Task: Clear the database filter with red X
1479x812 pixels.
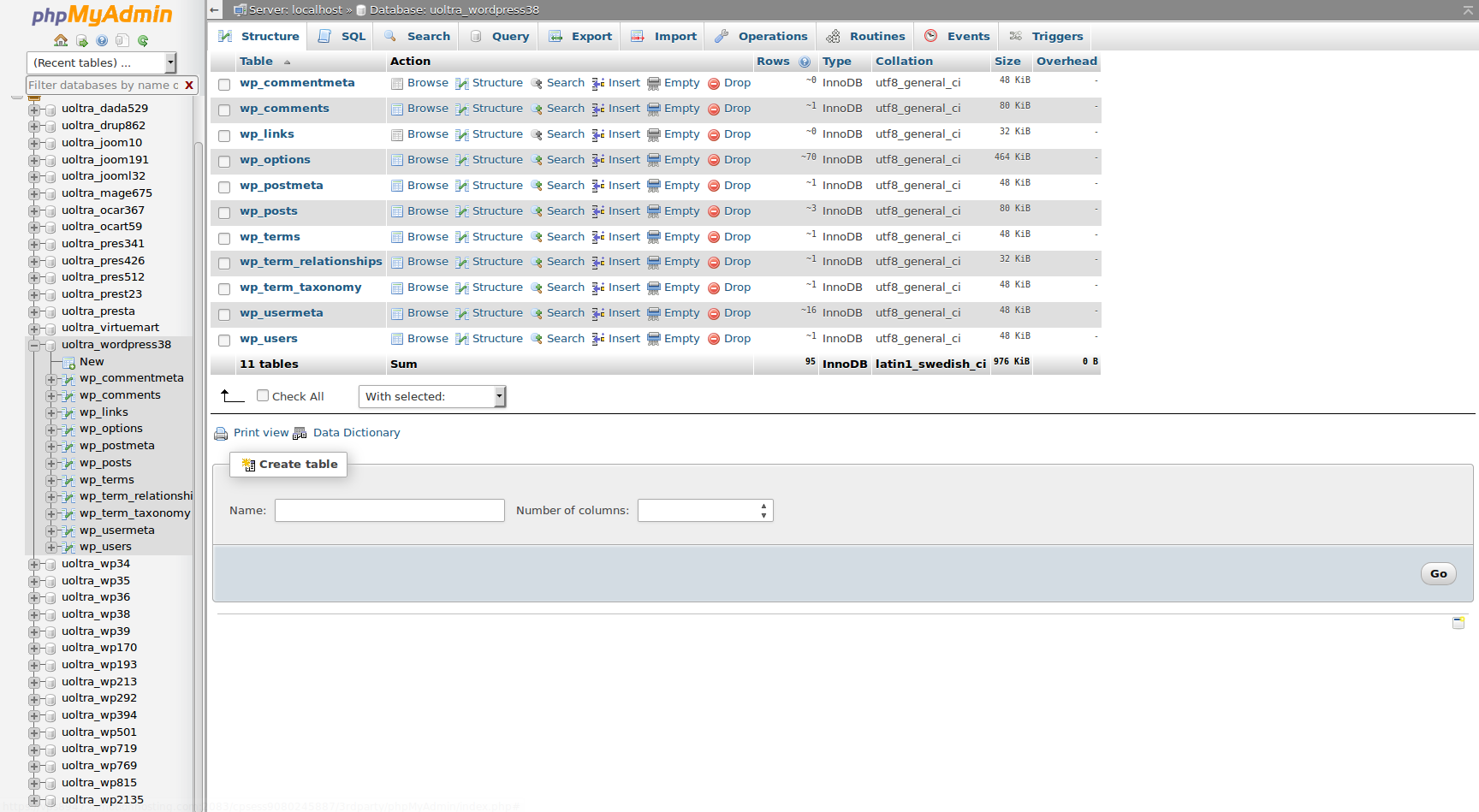Action: point(189,85)
